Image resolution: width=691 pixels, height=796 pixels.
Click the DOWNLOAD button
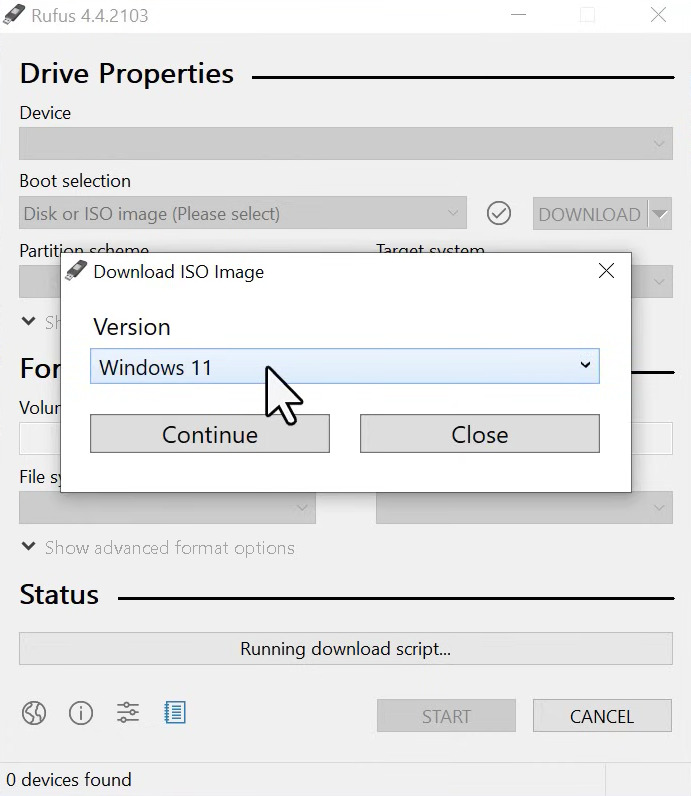[x=590, y=214]
